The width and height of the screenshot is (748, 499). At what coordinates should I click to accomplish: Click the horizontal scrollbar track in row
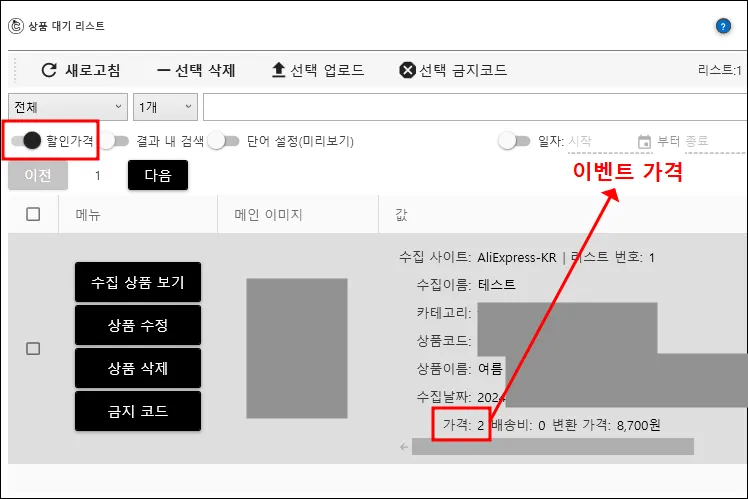point(553,447)
